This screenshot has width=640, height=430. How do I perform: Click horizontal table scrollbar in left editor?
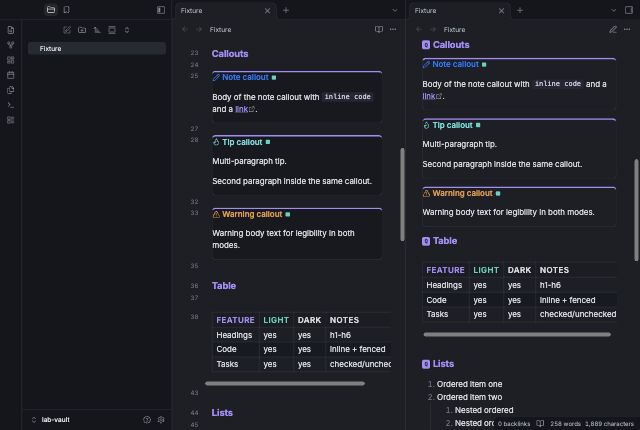(285, 383)
